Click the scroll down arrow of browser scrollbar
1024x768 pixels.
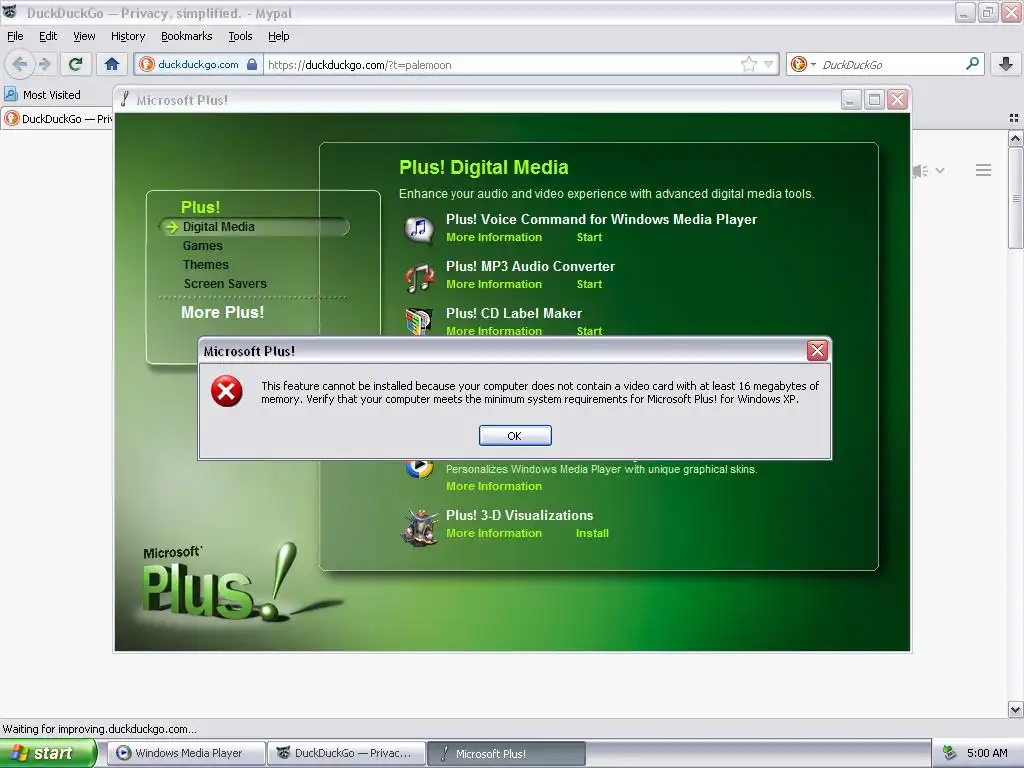click(1015, 709)
